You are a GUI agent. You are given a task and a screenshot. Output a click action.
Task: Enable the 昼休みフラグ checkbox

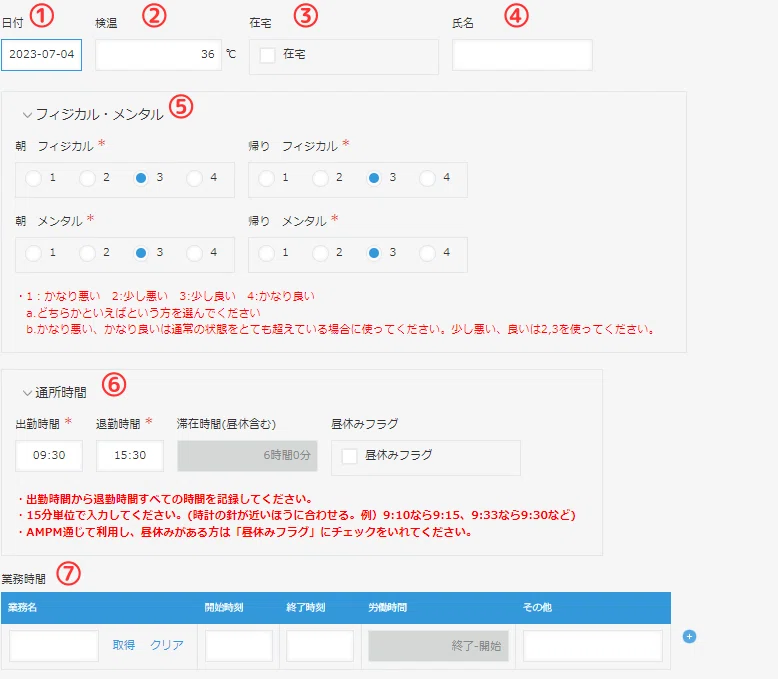[x=349, y=456]
